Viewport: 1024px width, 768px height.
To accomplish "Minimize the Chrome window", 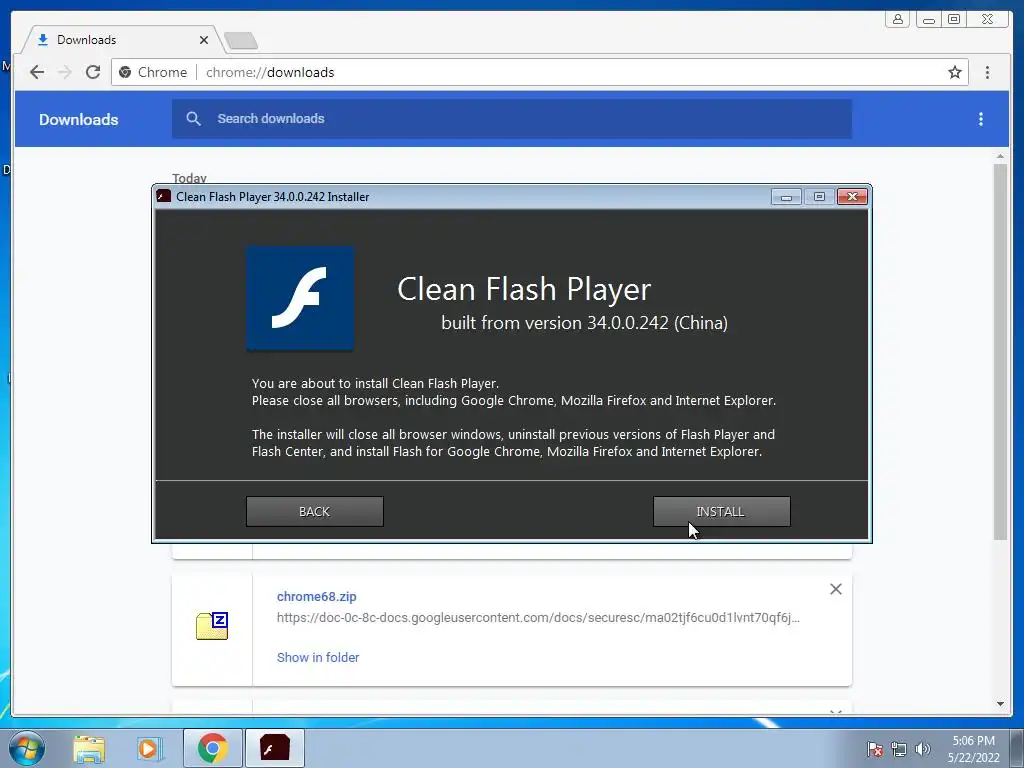I will (929, 19).
